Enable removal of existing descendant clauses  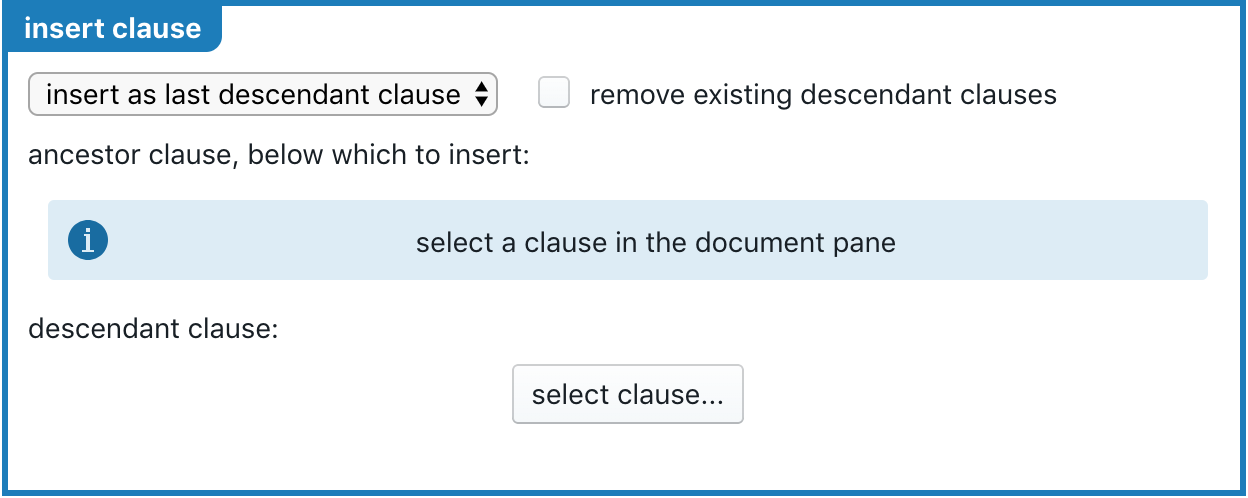[x=554, y=94]
